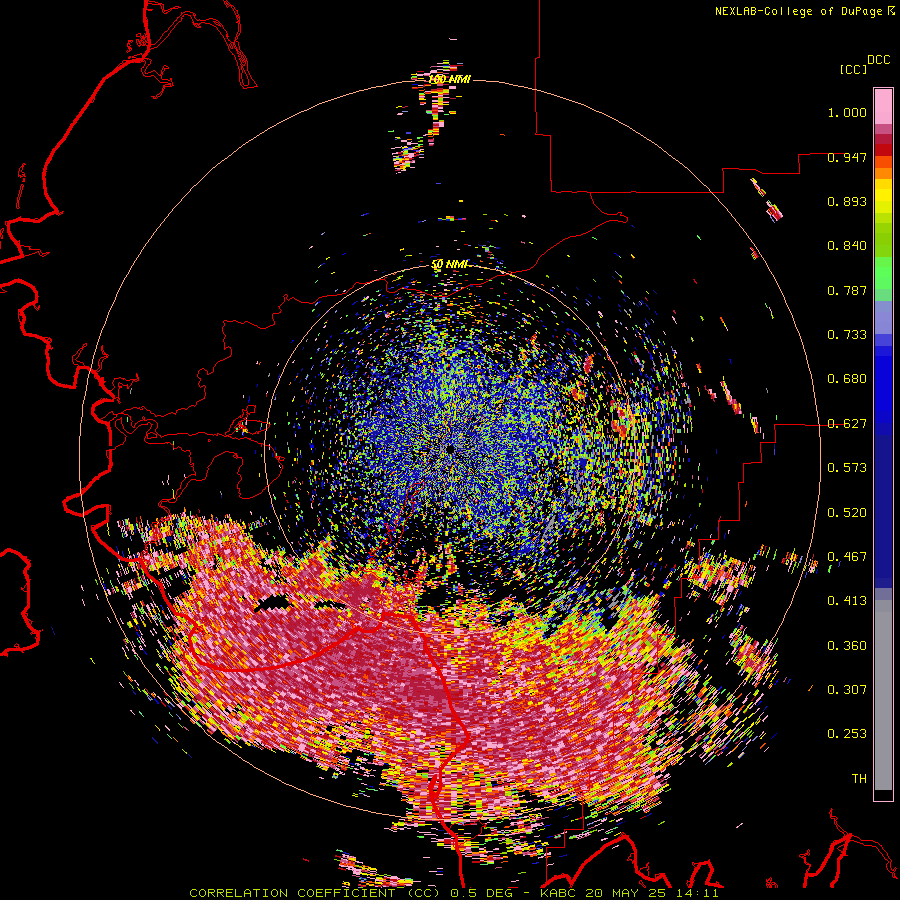Click the 0.253 scale value
The height and width of the screenshot is (900, 900).
(847, 734)
